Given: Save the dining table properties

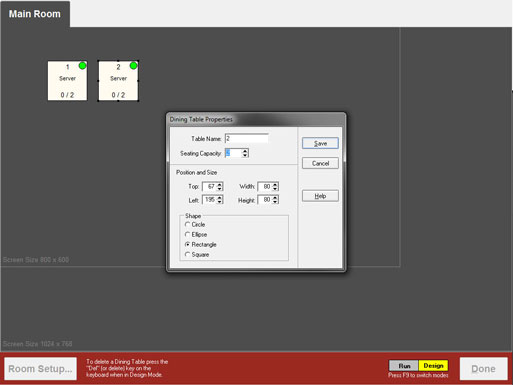Looking at the screenshot, I should click(320, 143).
